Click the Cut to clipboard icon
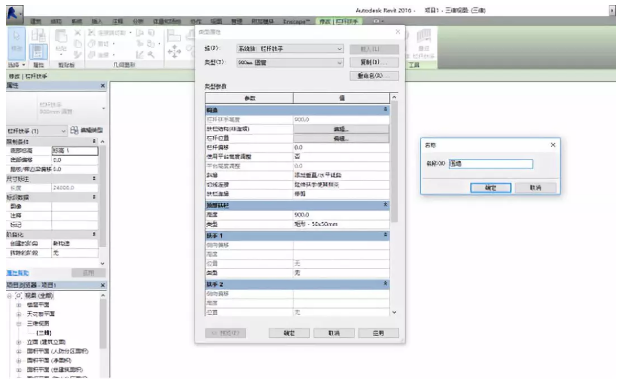Screen dimensions: 622x386 pyautogui.click(x=78, y=33)
